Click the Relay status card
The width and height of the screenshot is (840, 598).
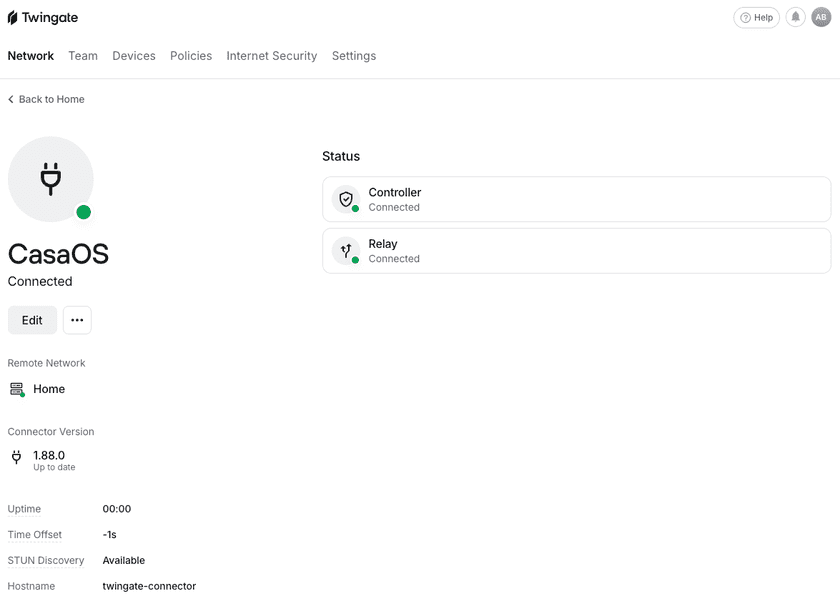[x=576, y=251]
